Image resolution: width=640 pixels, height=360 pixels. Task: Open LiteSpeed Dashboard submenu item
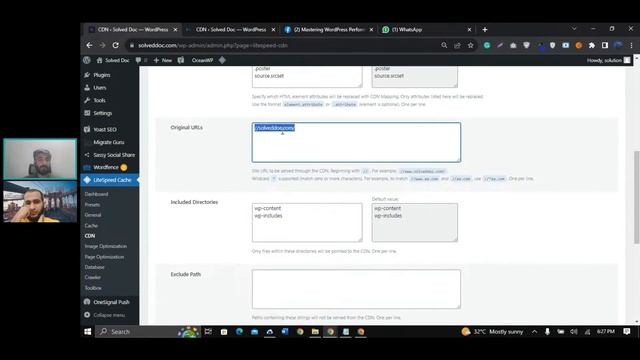click(96, 194)
